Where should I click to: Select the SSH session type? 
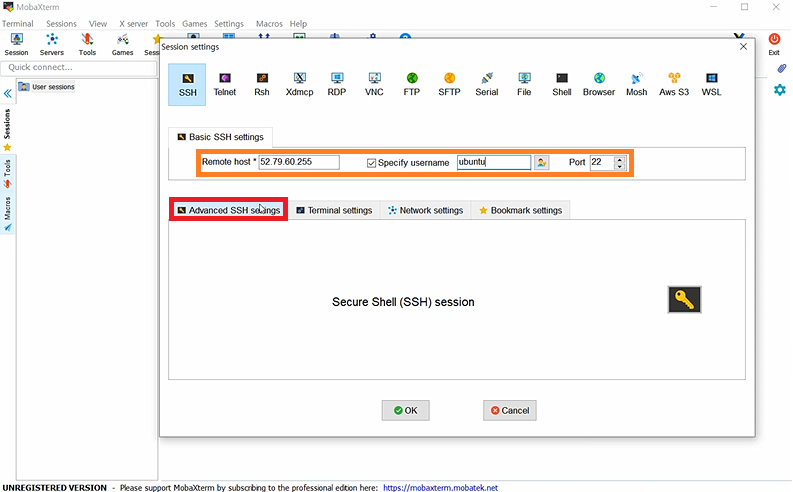(187, 84)
